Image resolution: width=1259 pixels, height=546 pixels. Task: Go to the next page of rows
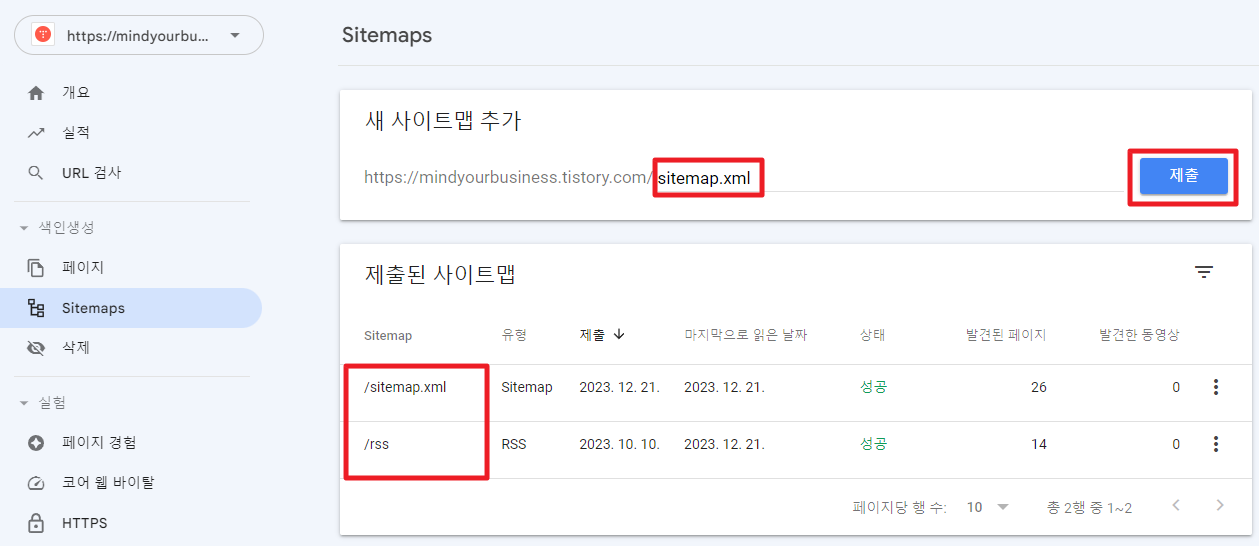tap(1220, 506)
